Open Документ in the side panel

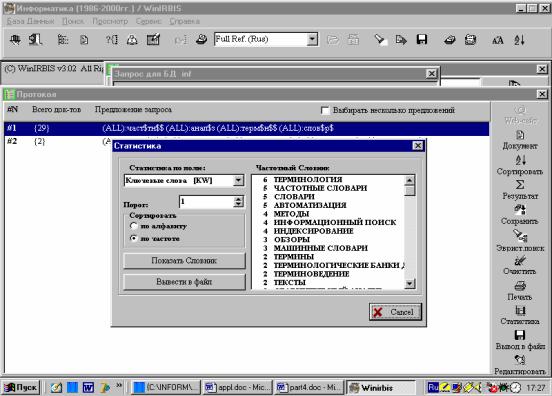coord(520,140)
